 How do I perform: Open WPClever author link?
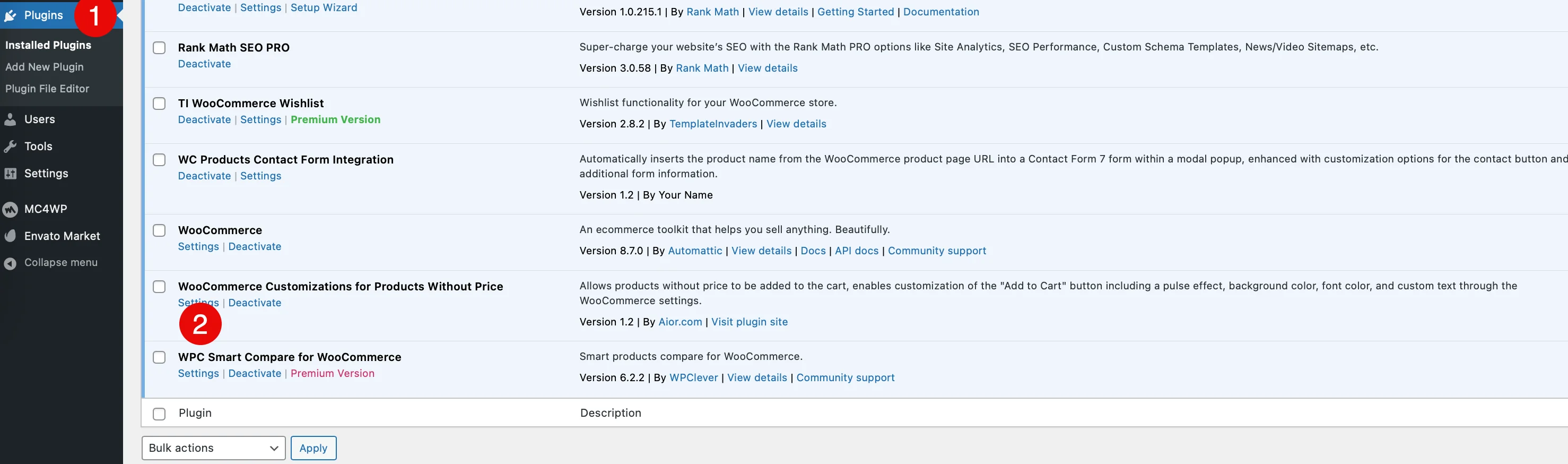[693, 378]
